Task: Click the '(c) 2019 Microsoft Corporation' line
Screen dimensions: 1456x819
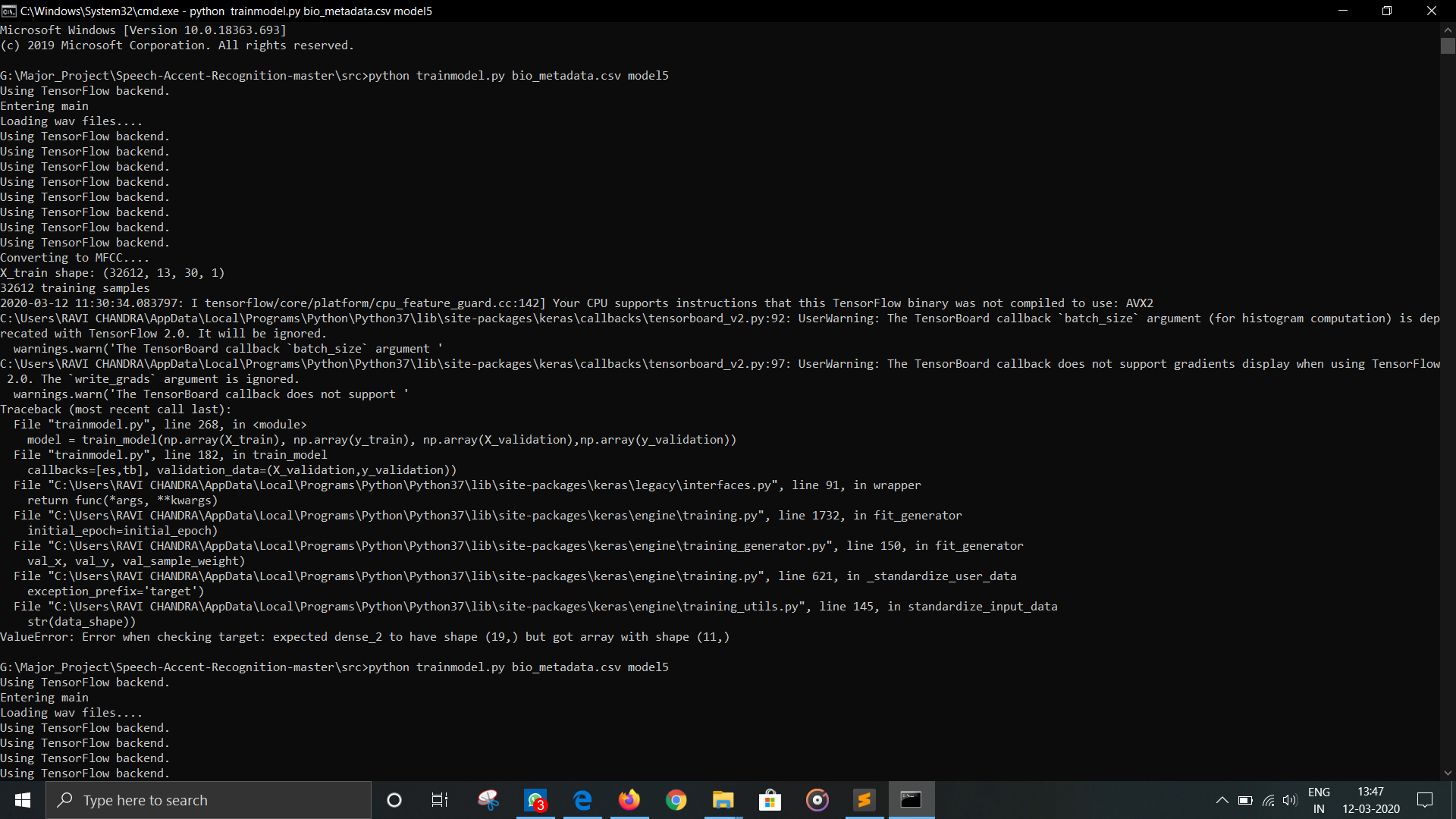Action: 177,45
